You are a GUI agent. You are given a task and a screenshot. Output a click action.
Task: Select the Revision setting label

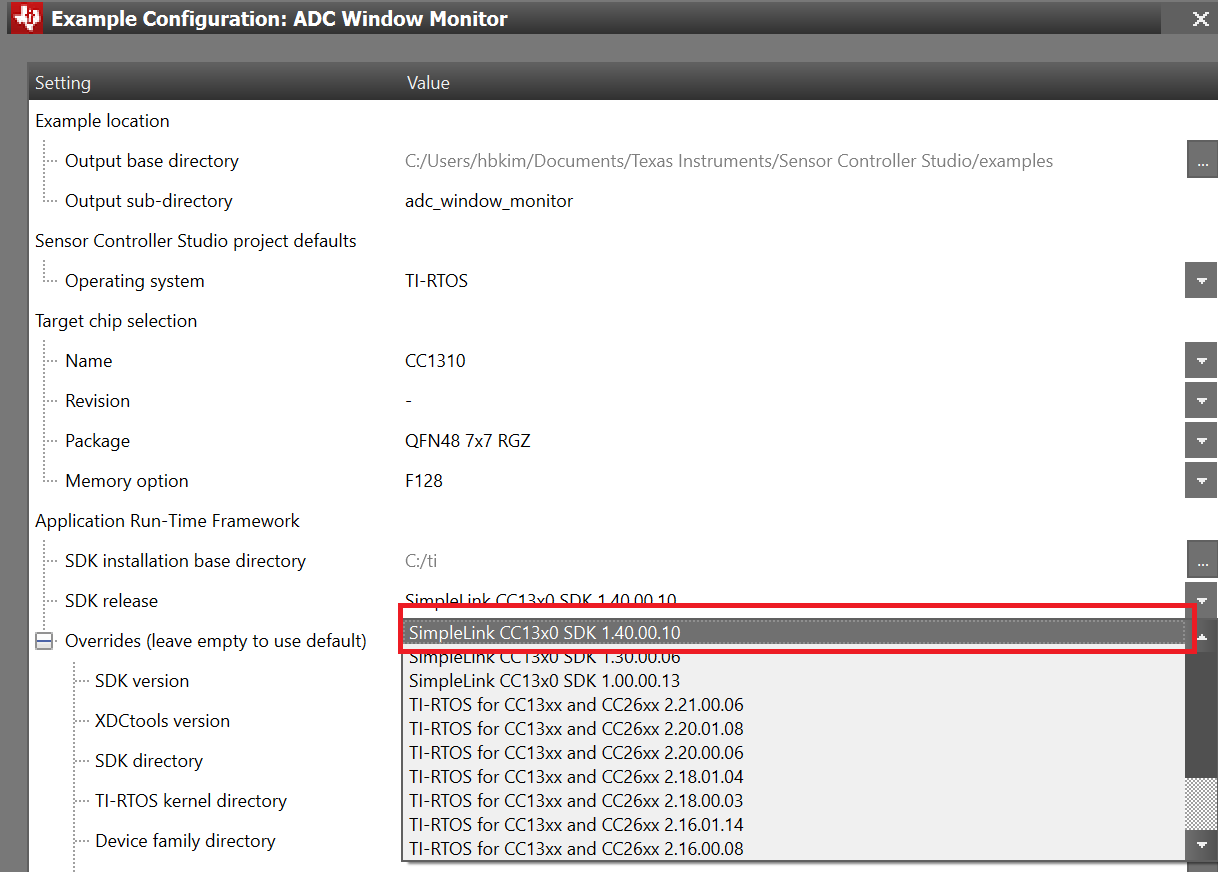(x=98, y=401)
